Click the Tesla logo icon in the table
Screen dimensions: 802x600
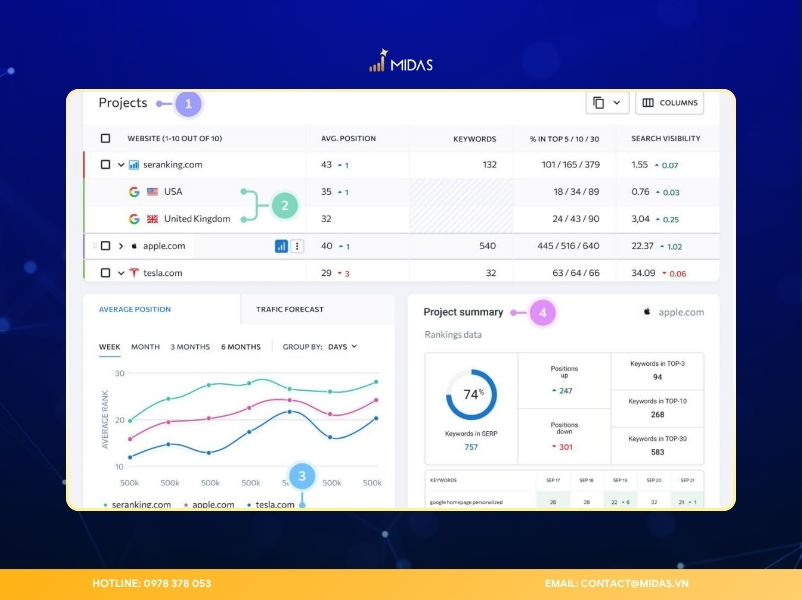pyautogui.click(x=133, y=273)
